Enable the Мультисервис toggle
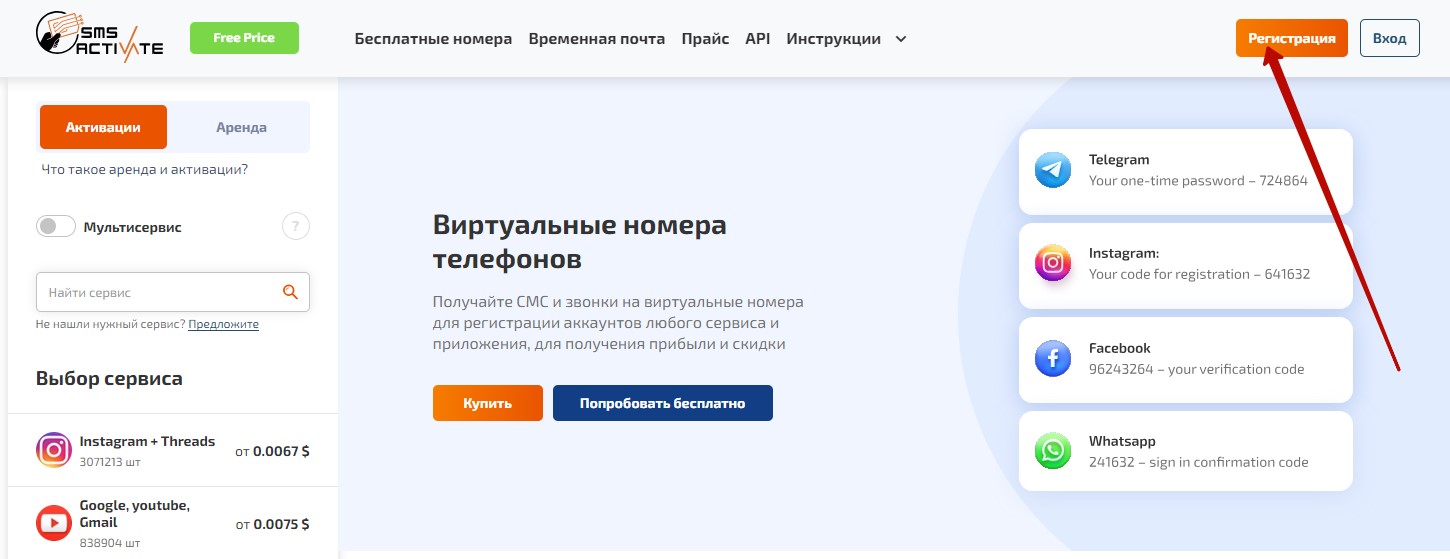The width and height of the screenshot is (1450, 559). pos(56,227)
